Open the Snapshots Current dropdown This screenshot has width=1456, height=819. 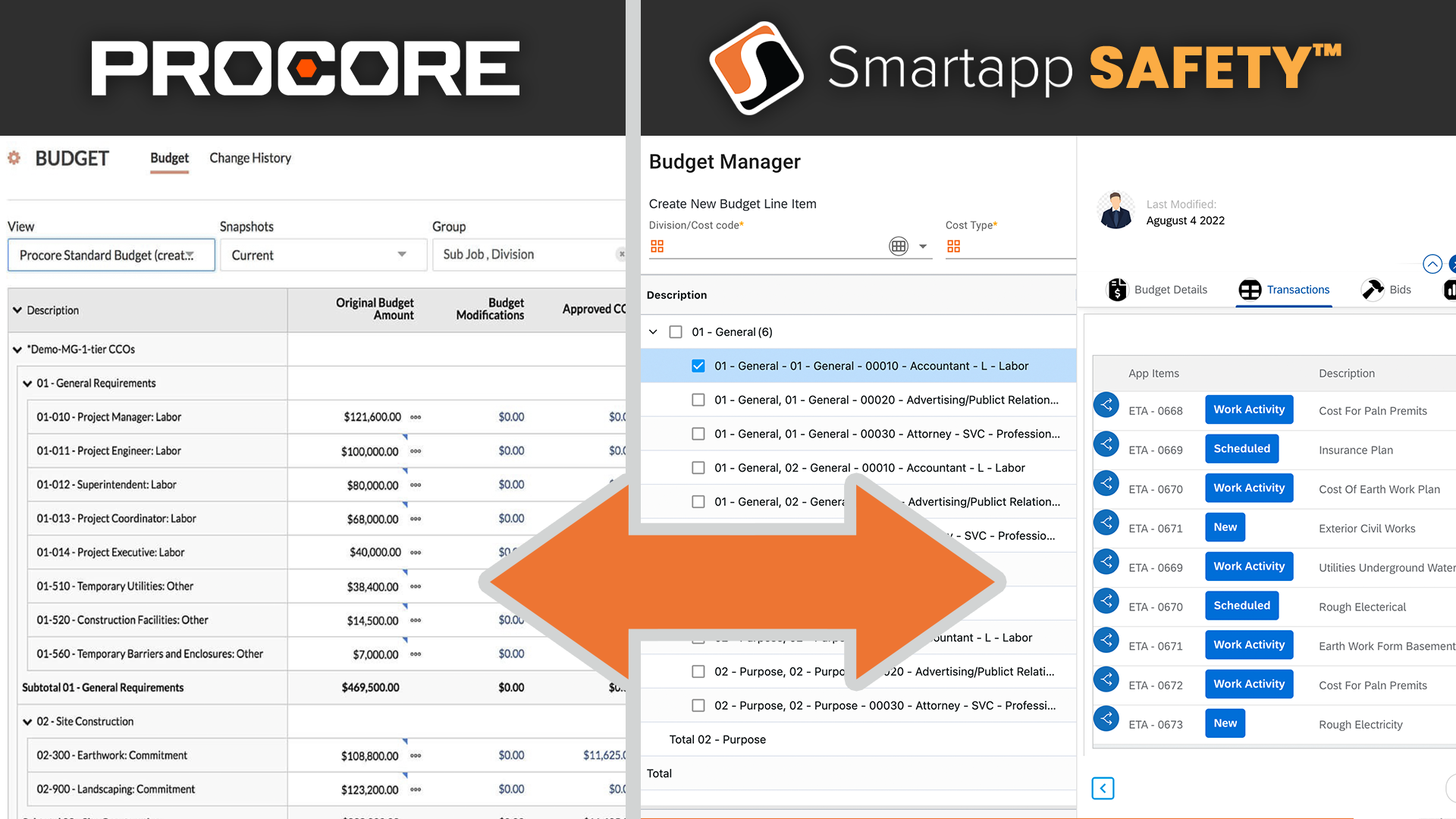pyautogui.click(x=323, y=255)
